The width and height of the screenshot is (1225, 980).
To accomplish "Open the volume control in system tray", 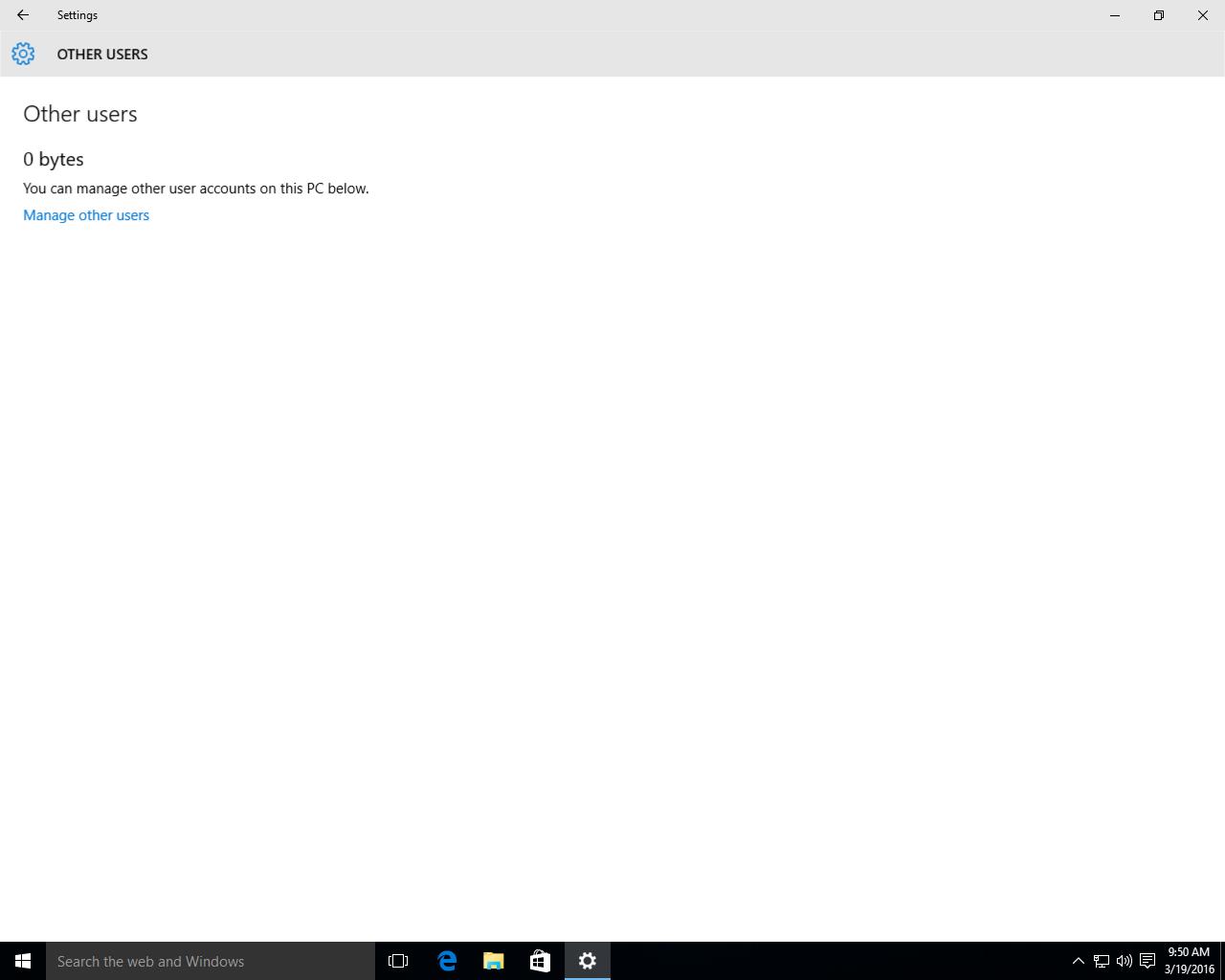I will pyautogui.click(x=1125, y=961).
